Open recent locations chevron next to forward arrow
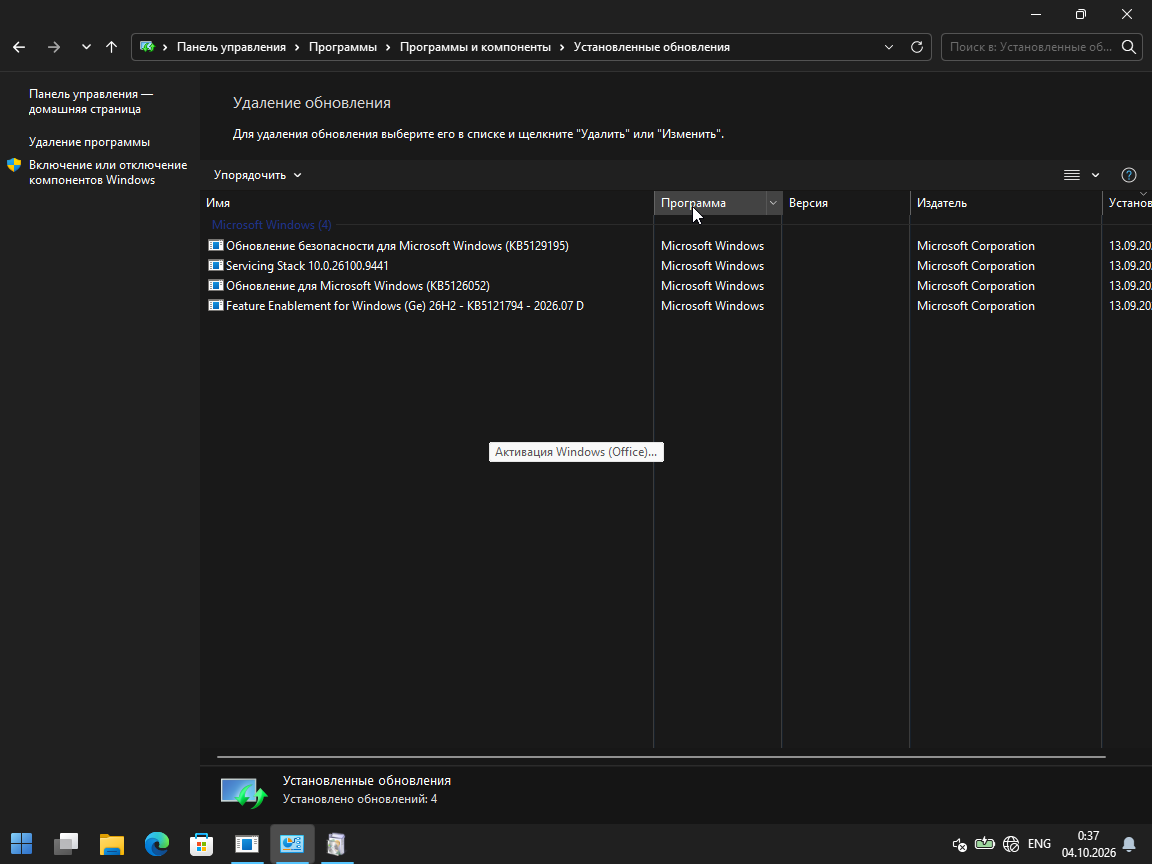Image resolution: width=1152 pixels, height=864 pixels. (86, 47)
